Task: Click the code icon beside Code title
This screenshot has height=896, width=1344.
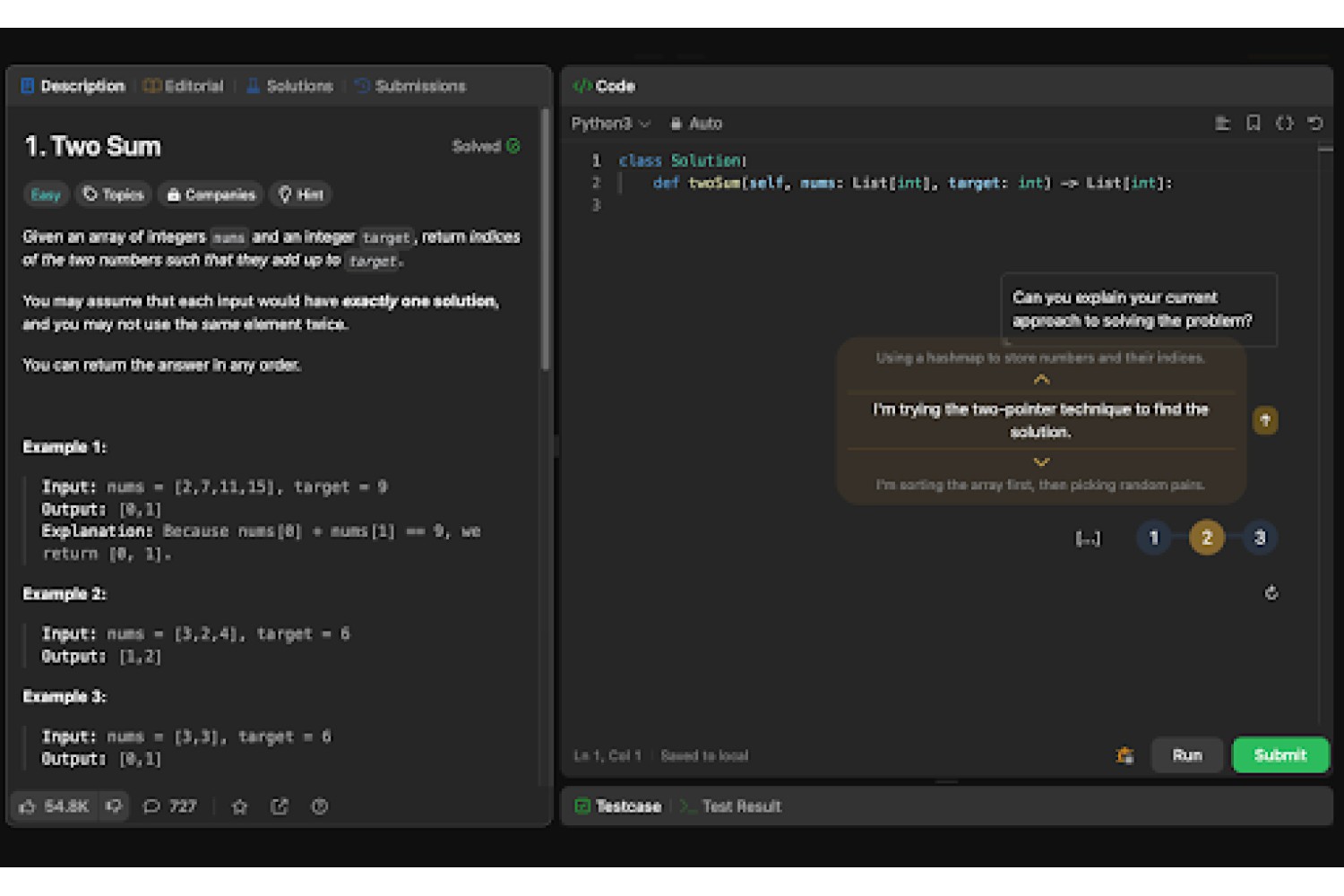Action: coord(582,86)
